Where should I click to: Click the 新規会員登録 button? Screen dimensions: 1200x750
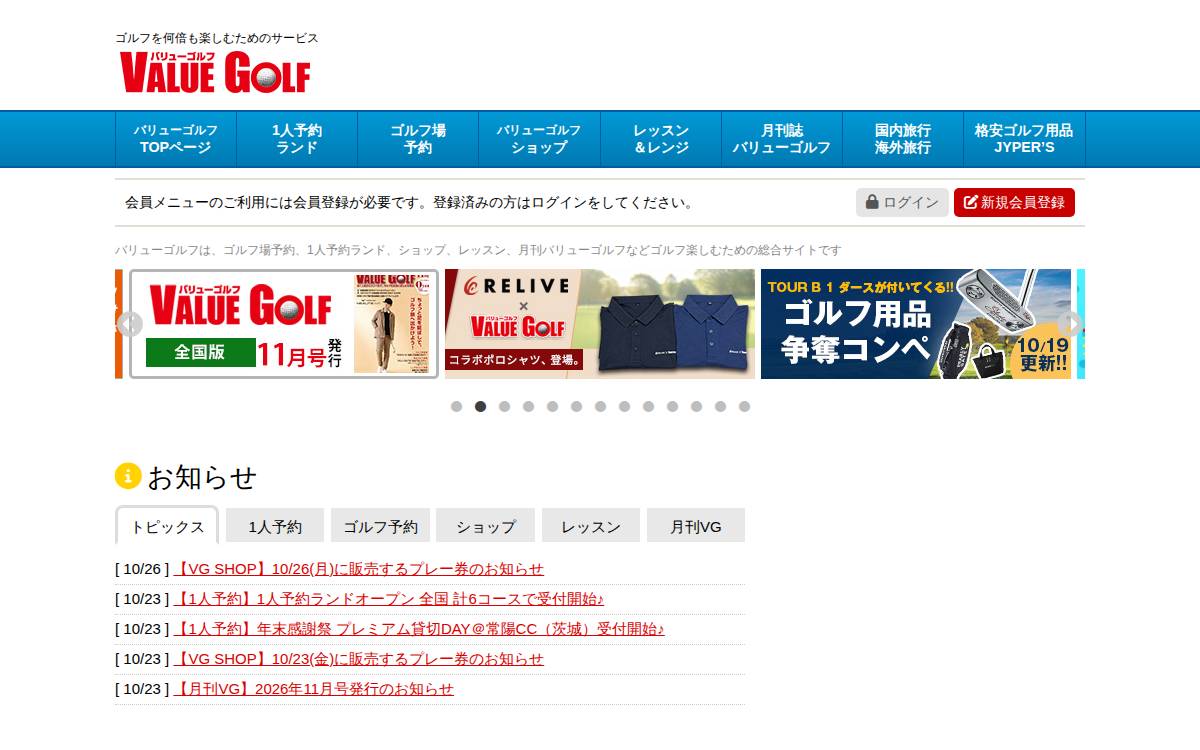pos(1014,202)
